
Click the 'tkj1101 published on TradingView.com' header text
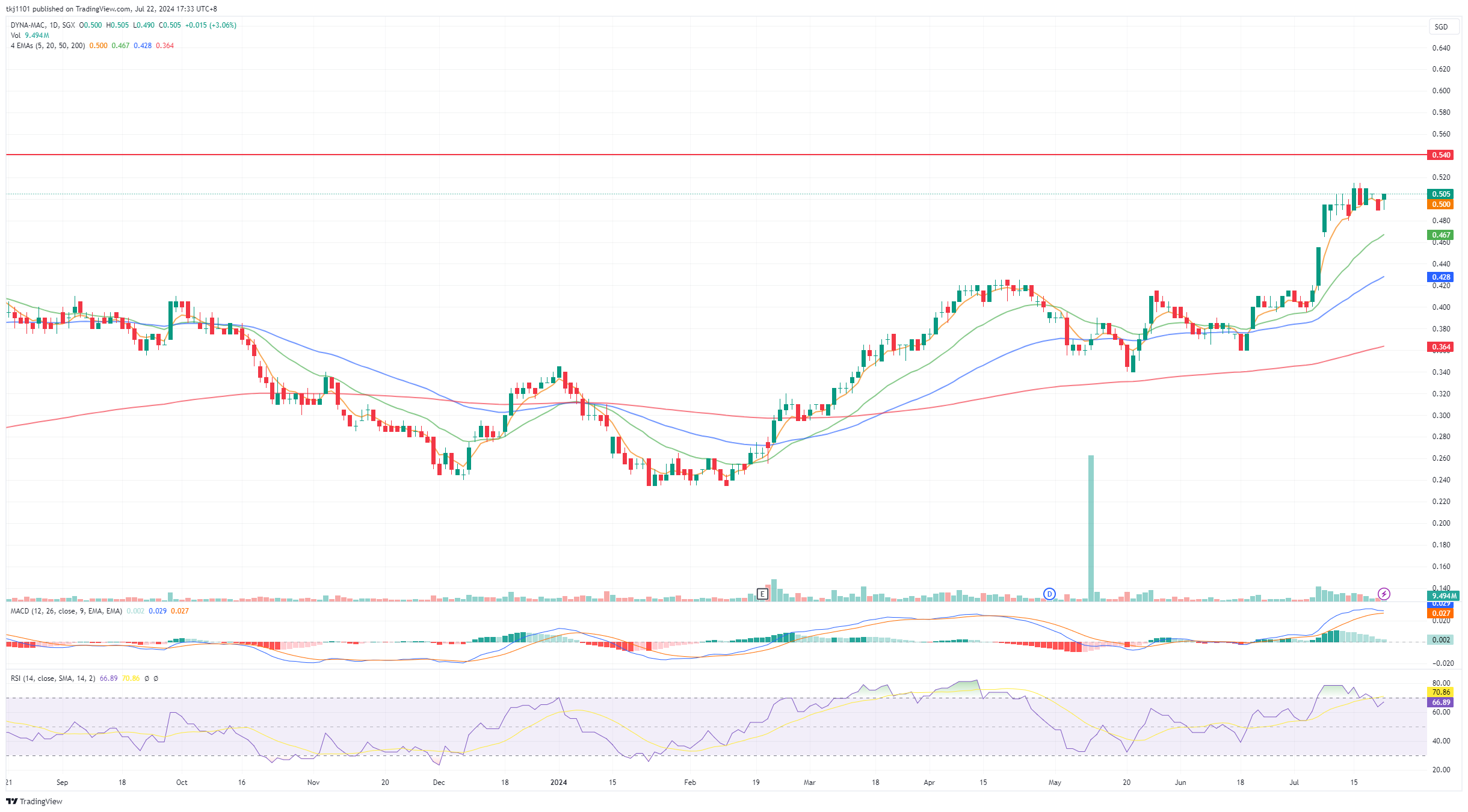(x=69, y=9)
